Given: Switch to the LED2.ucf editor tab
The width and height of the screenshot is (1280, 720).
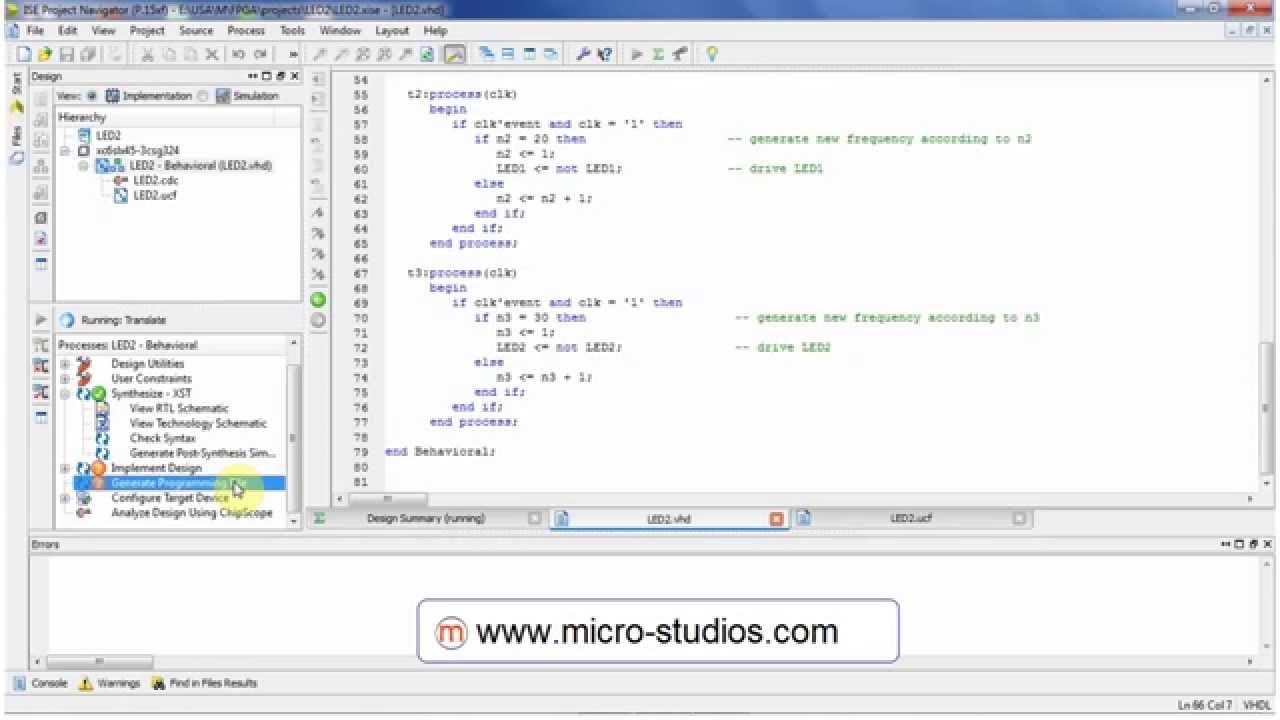Looking at the screenshot, I should (910, 519).
